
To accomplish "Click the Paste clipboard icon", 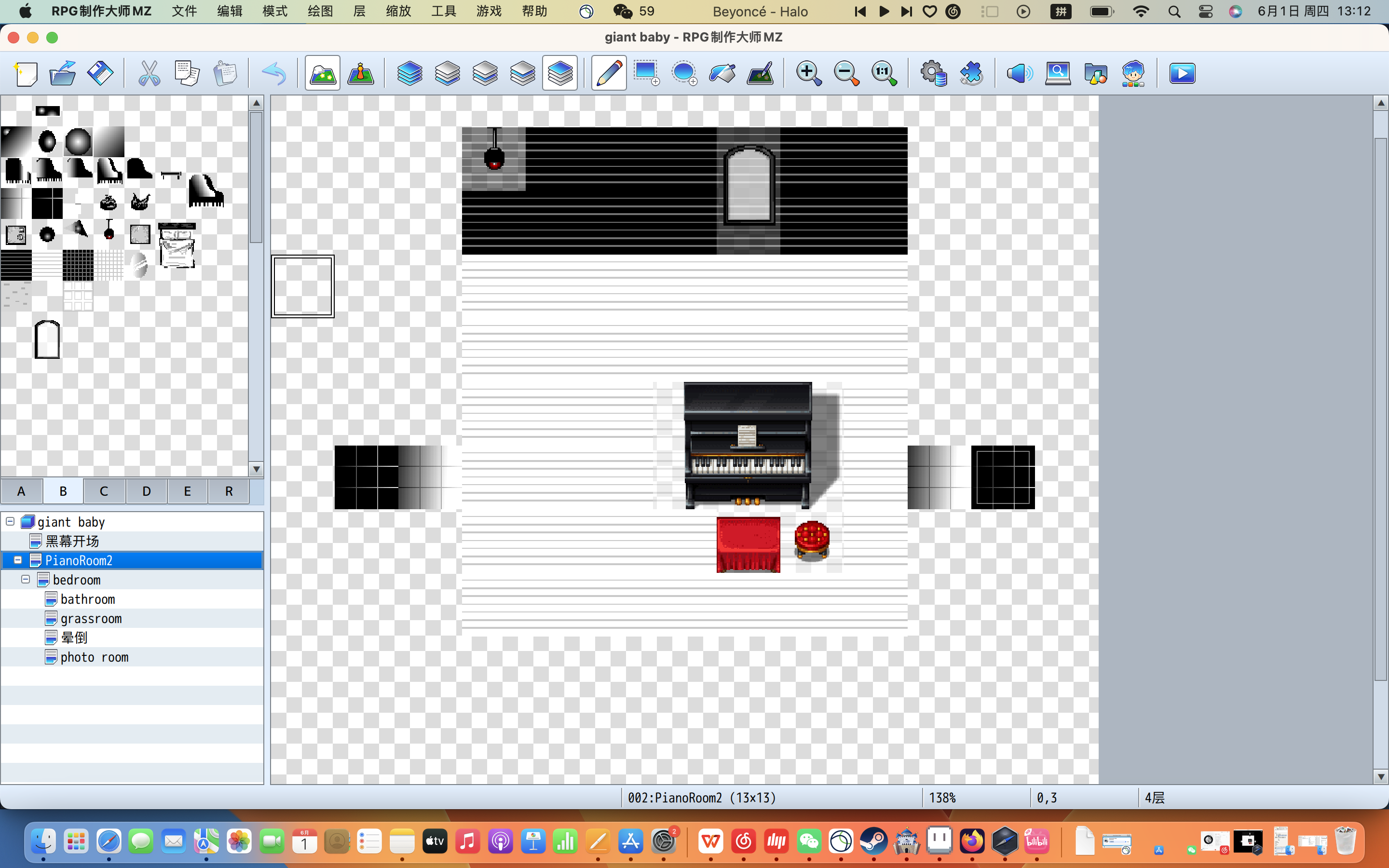I will [x=225, y=73].
